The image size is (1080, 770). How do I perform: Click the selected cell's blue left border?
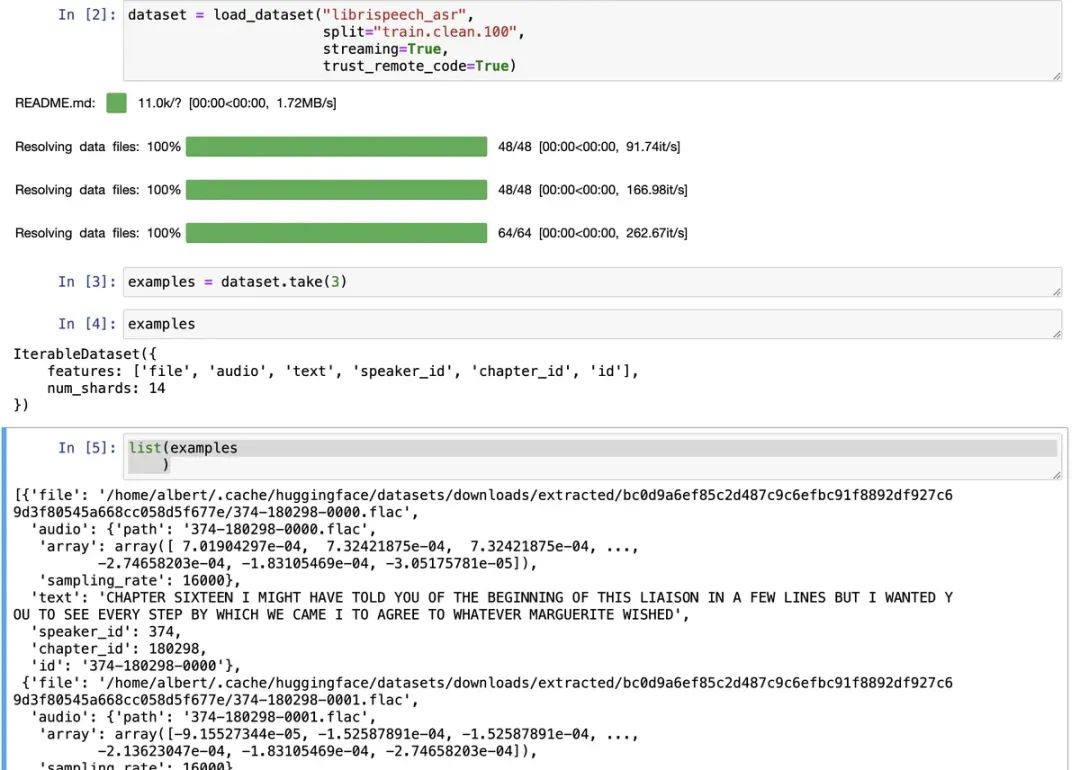coord(4,599)
